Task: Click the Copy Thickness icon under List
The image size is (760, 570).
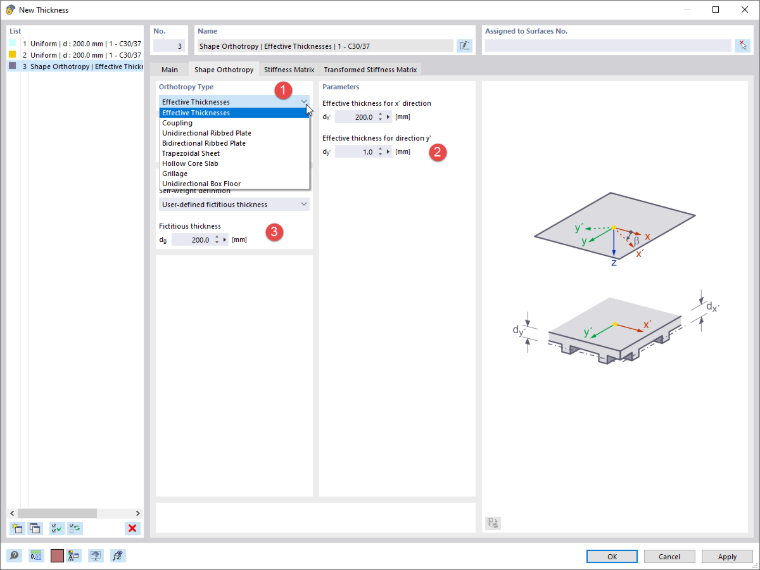Action: [x=35, y=528]
